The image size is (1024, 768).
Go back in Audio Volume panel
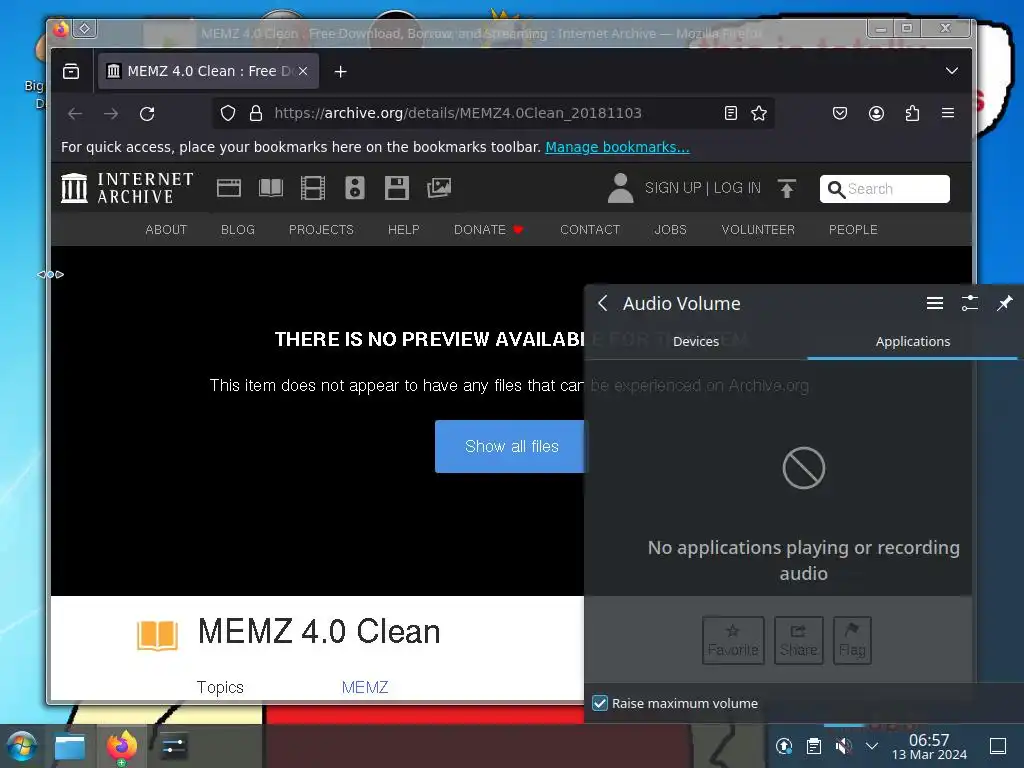(603, 303)
